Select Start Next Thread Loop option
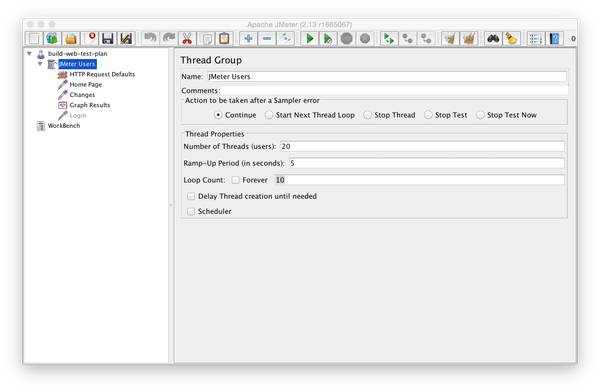Image resolution: width=600 pixels, height=392 pixels. (269, 115)
